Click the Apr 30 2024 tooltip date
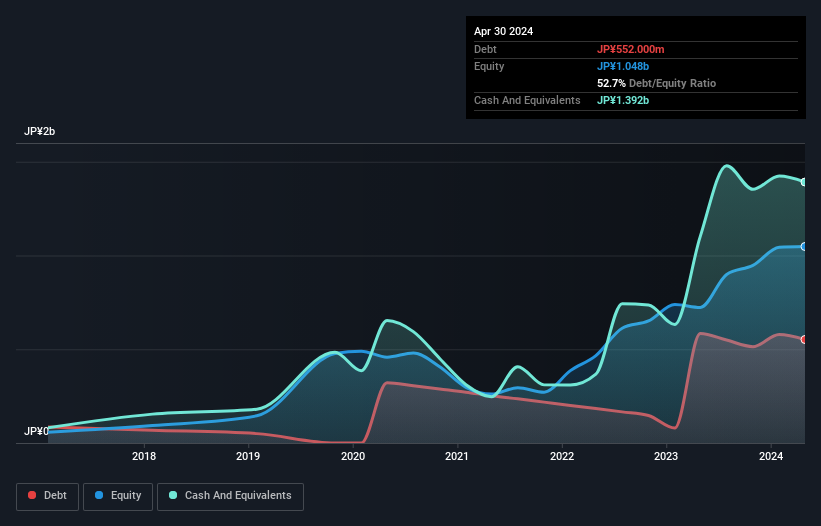The width and height of the screenshot is (821, 526). click(504, 31)
